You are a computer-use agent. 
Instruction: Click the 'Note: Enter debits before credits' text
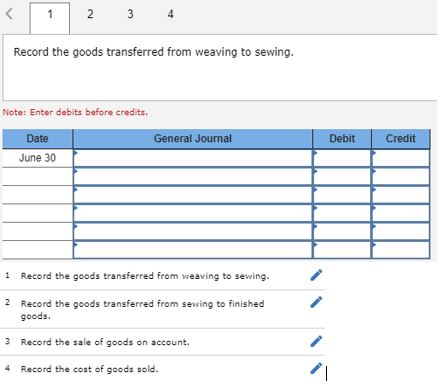coord(75,112)
